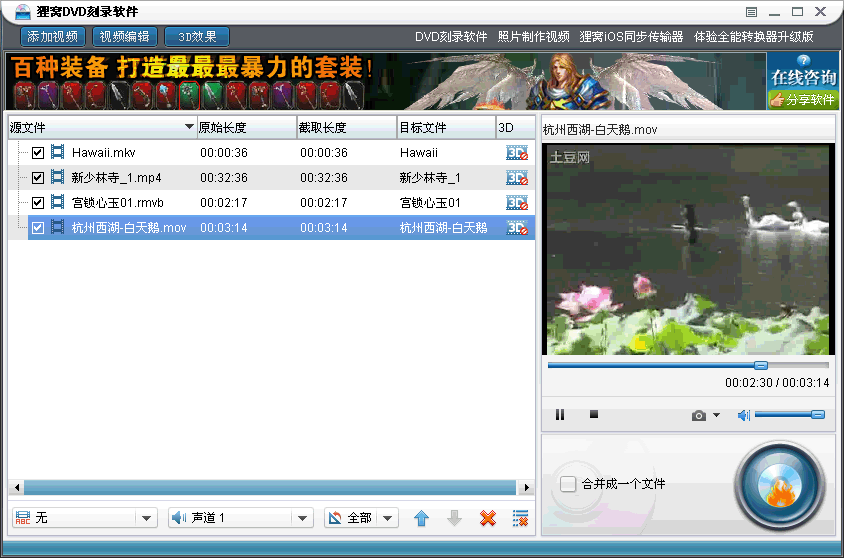Open the DVD刻录软件 link
The width and height of the screenshot is (844, 558).
coord(451,37)
